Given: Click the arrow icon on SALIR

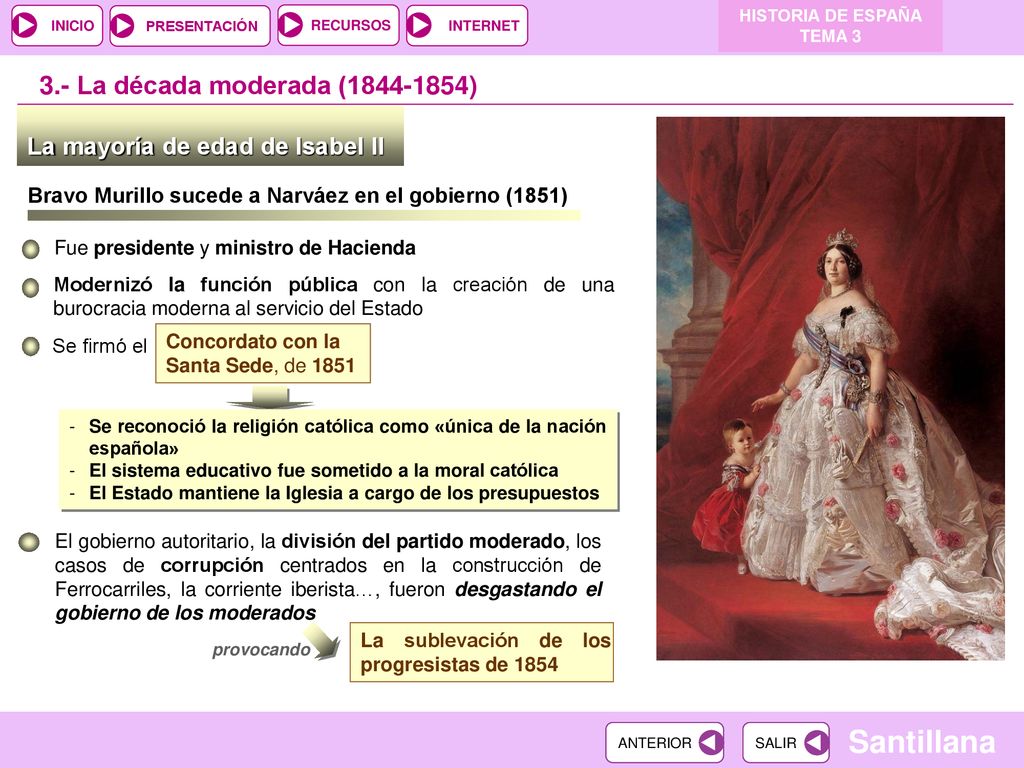Looking at the screenshot, I should [x=816, y=743].
